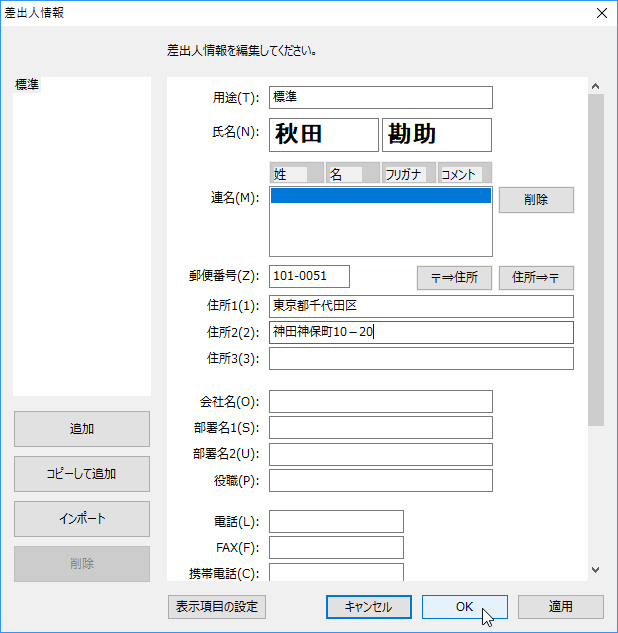This screenshot has height=633, width=618.
Task: Open 表示項目の設定 settings
Action: coord(217,606)
